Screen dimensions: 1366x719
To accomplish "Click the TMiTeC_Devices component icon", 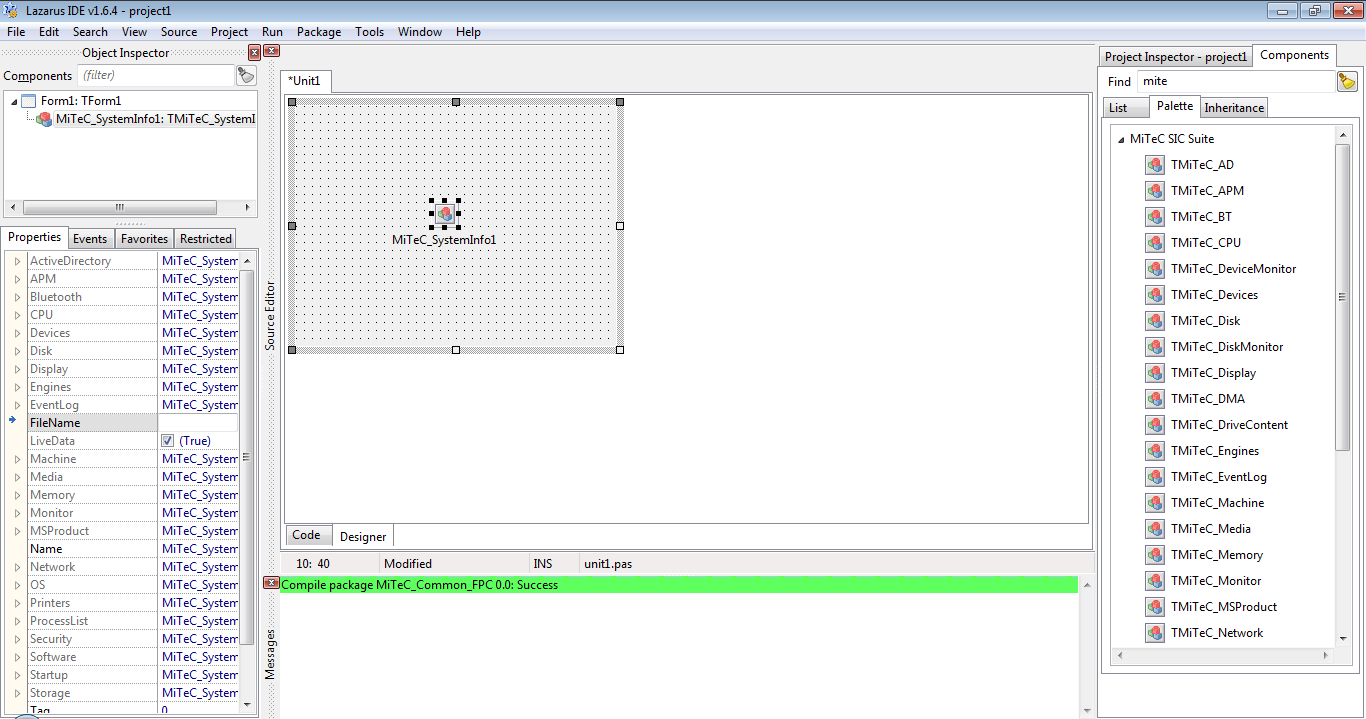I will pyautogui.click(x=1156, y=295).
